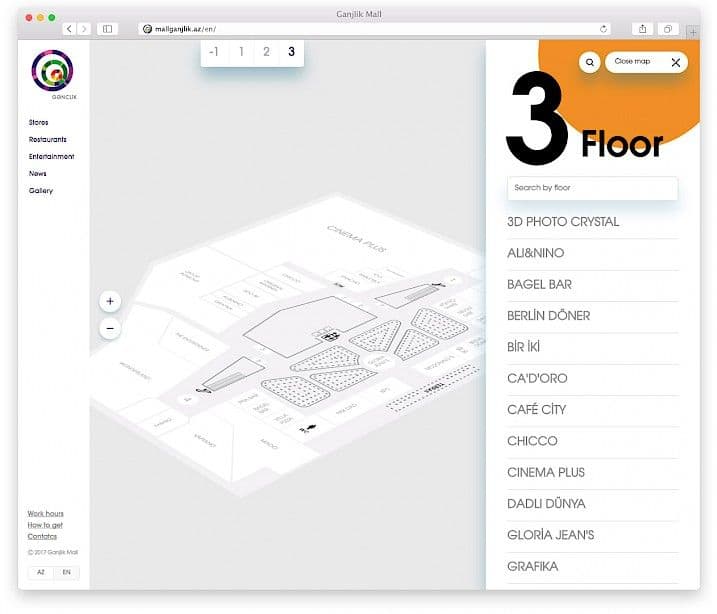Click the Search by floor field
Viewport: 717px width, 614px height.
[x=593, y=188]
